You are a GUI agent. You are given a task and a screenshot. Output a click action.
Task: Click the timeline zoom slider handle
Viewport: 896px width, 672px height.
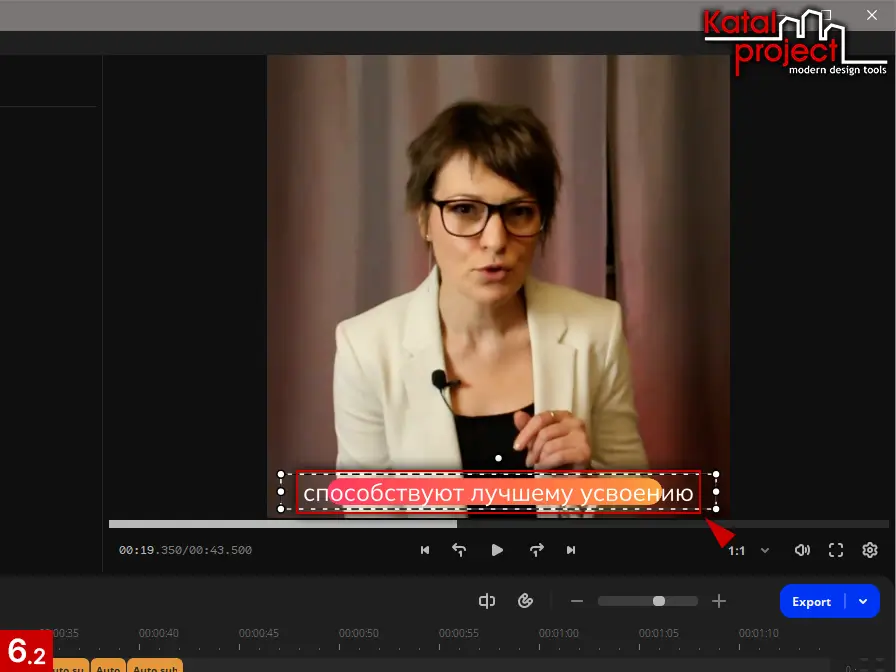pos(658,601)
